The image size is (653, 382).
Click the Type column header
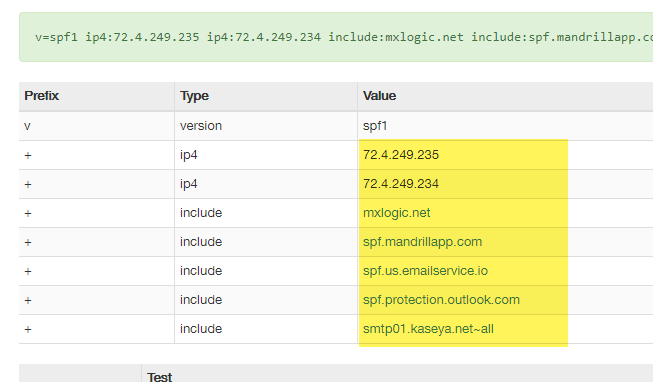194,96
